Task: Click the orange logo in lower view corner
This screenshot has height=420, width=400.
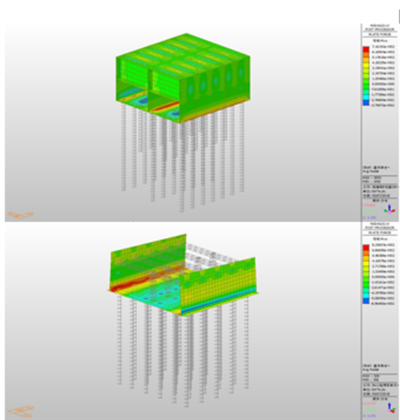Action: (21, 411)
